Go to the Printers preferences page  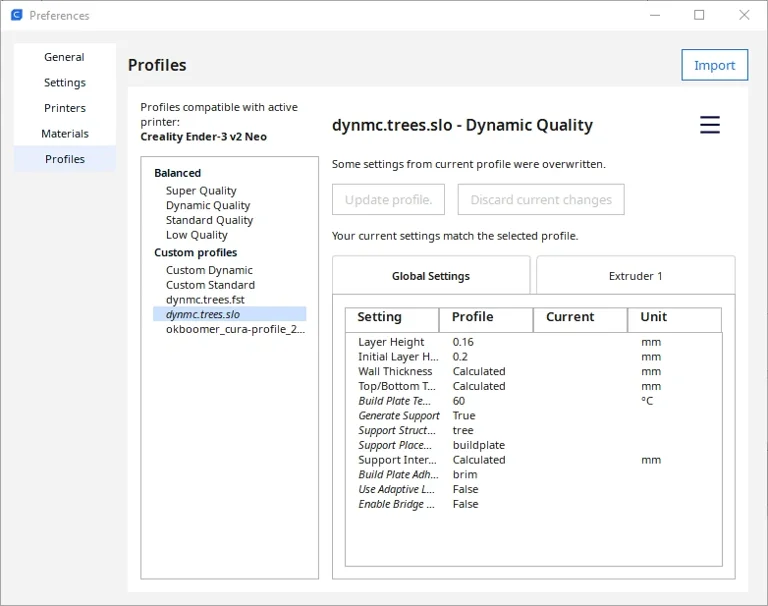click(x=64, y=108)
